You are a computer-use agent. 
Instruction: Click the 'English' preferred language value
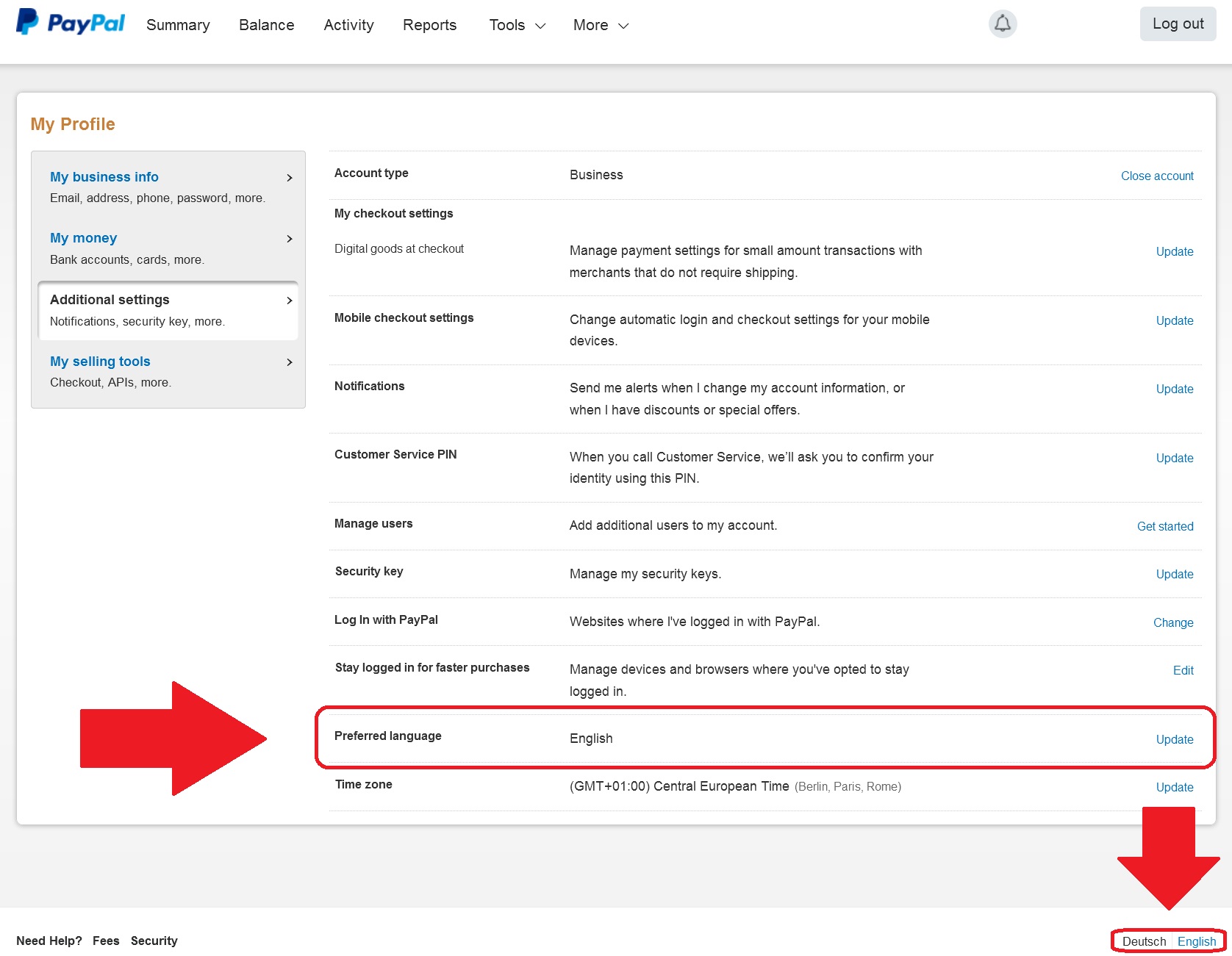coord(591,738)
